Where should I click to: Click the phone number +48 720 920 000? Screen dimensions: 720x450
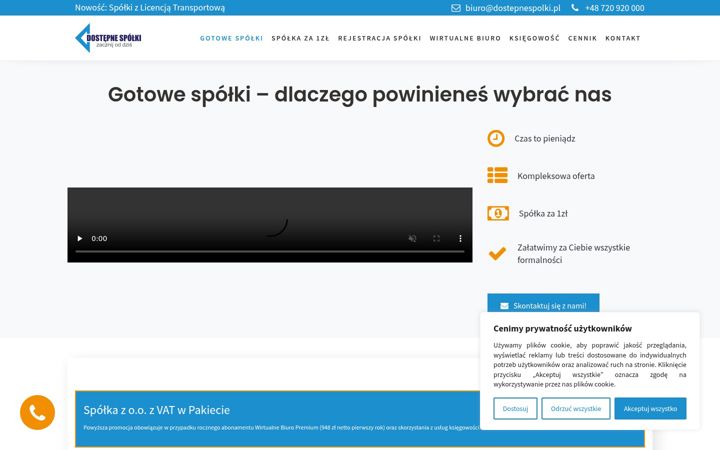pyautogui.click(x=614, y=8)
